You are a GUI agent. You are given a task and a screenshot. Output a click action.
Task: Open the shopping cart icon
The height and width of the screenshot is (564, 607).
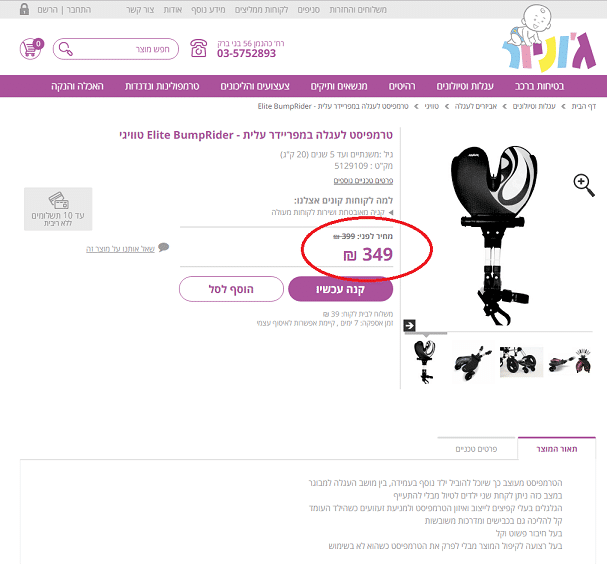[31, 49]
